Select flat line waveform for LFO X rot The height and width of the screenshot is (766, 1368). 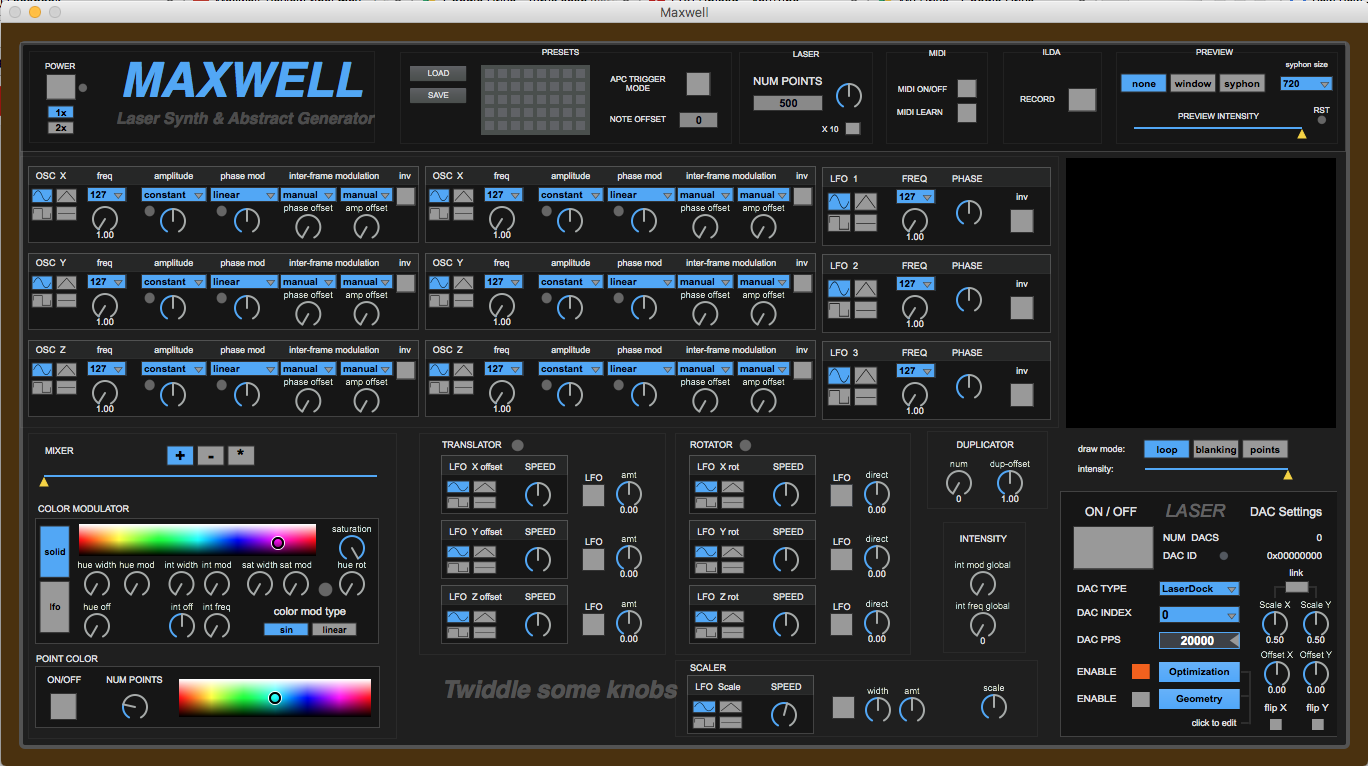732,504
